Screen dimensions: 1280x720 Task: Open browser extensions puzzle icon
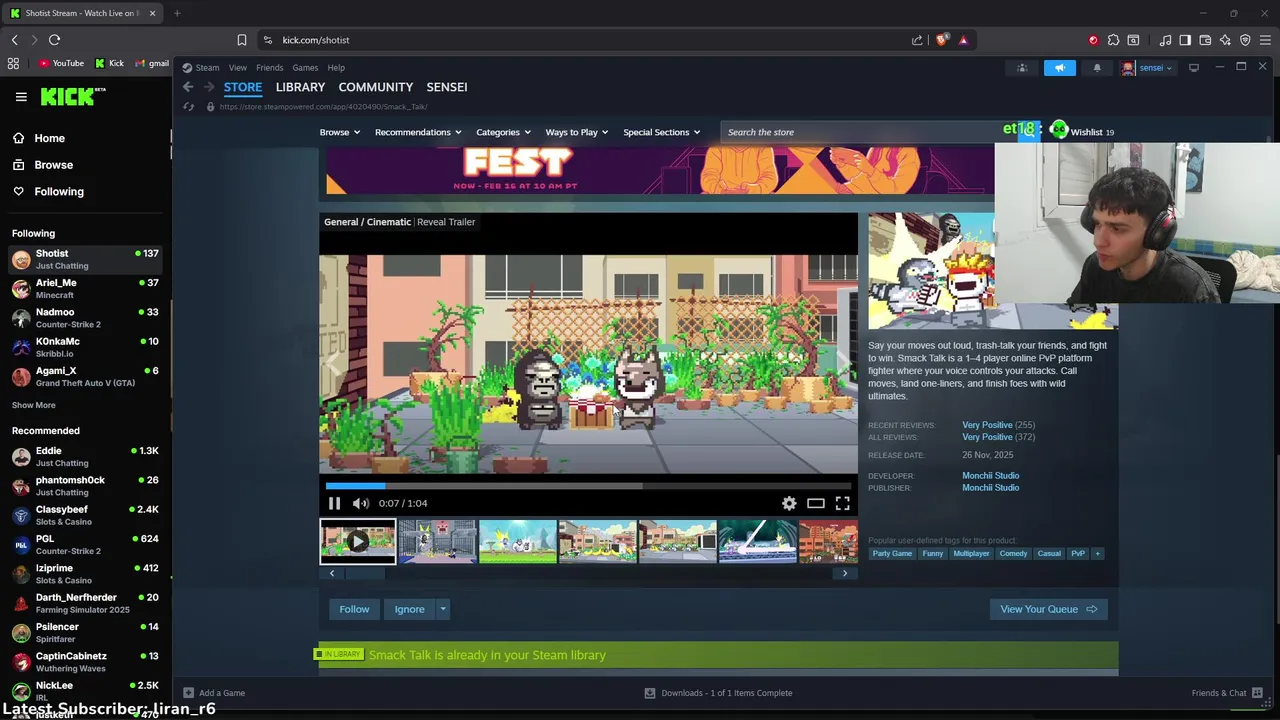1113,40
